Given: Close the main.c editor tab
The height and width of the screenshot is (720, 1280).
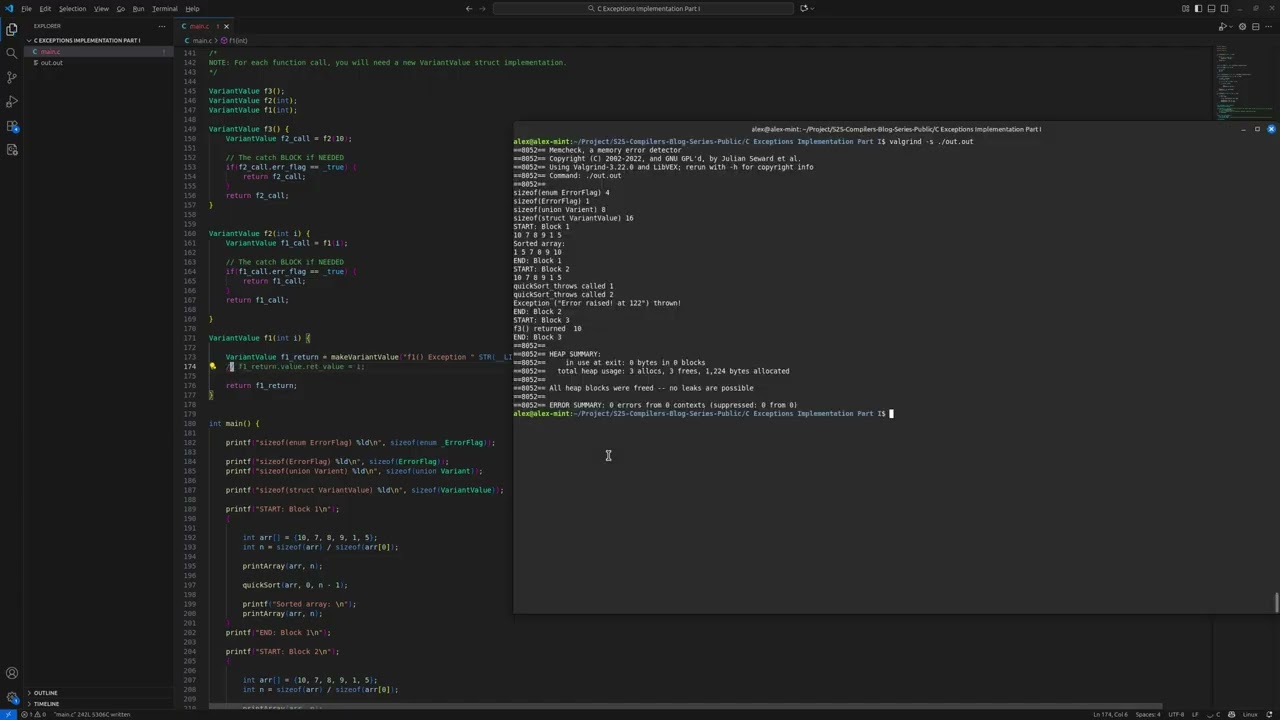Looking at the screenshot, I should click(x=226, y=26).
